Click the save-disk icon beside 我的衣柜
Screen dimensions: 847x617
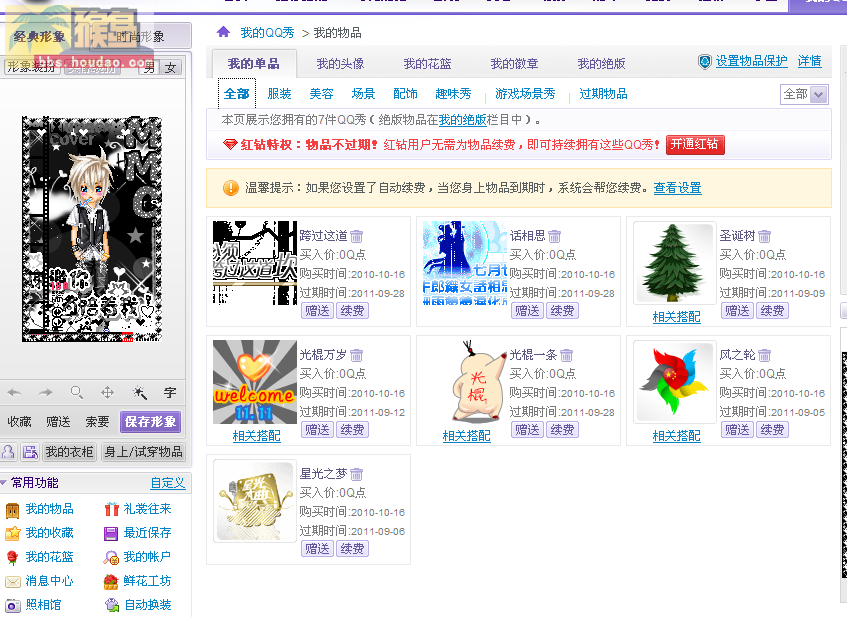pos(30,452)
